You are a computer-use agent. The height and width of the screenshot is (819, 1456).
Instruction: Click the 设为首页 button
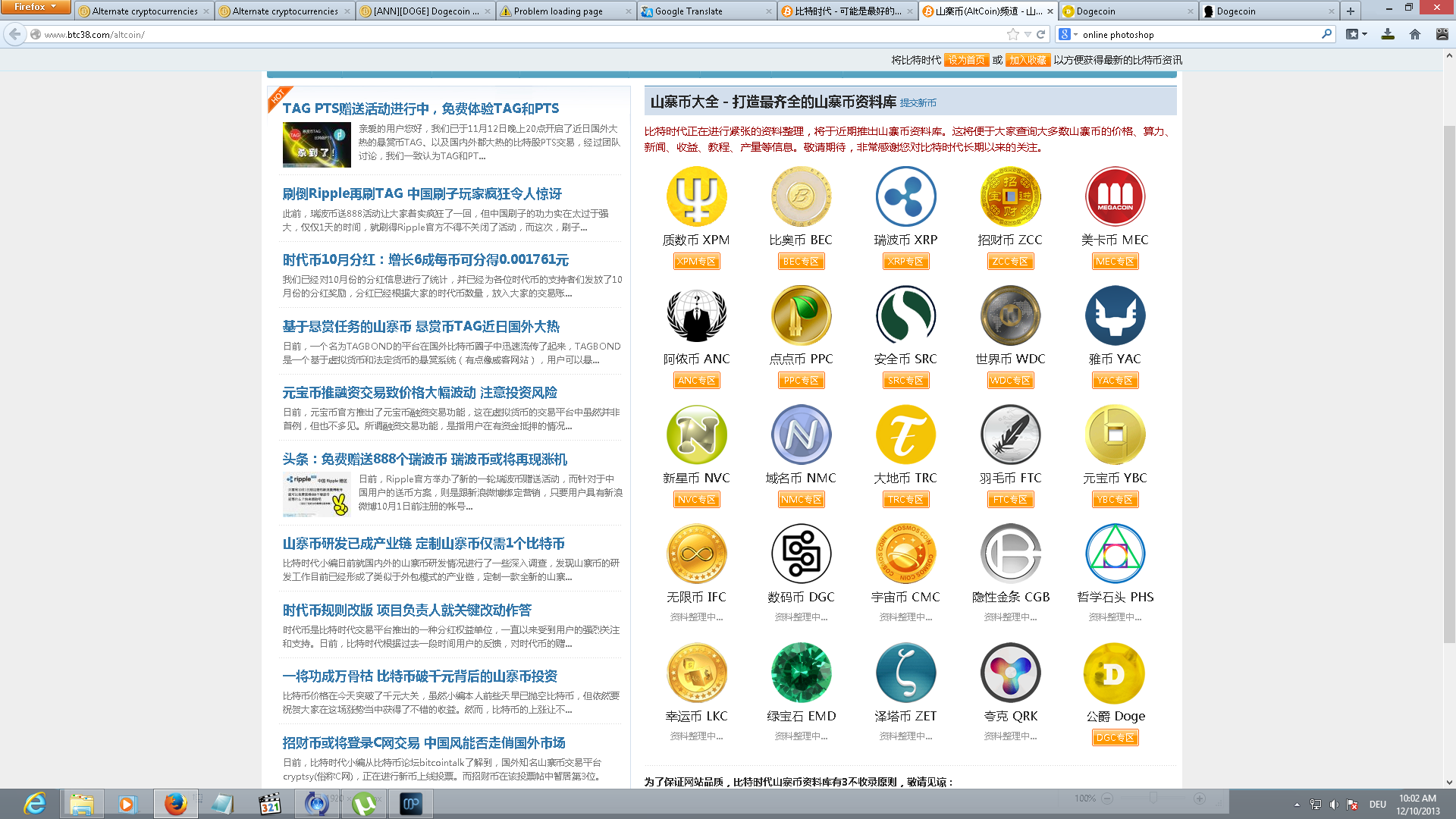(x=967, y=60)
